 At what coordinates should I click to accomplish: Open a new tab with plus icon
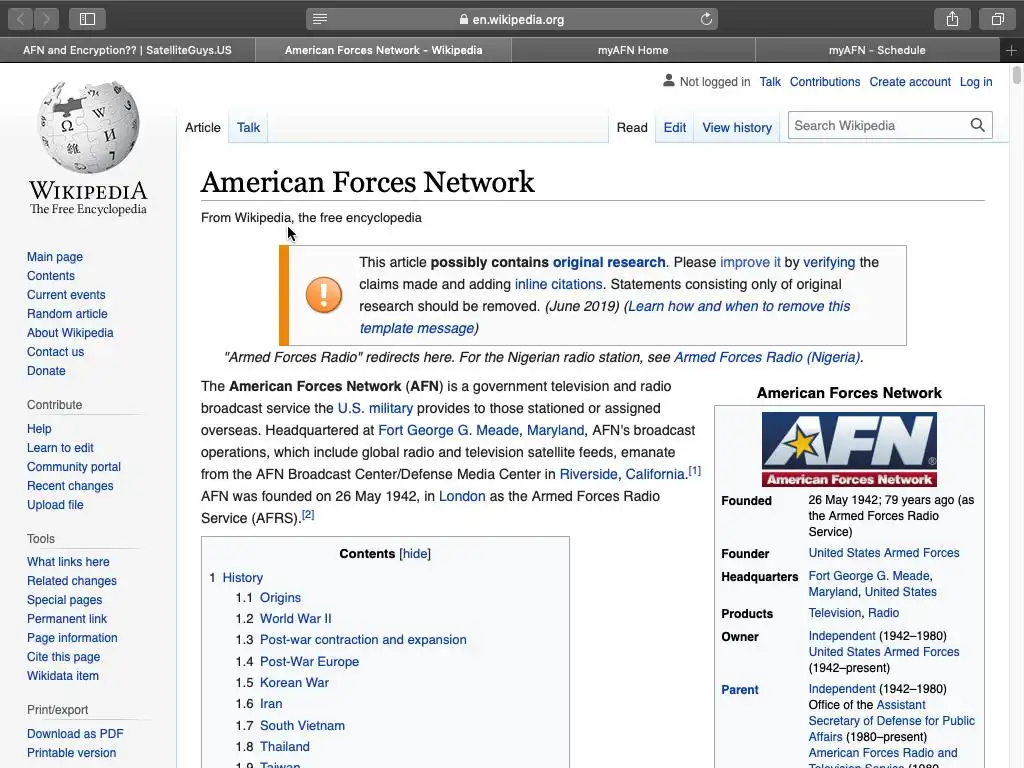[1011, 50]
